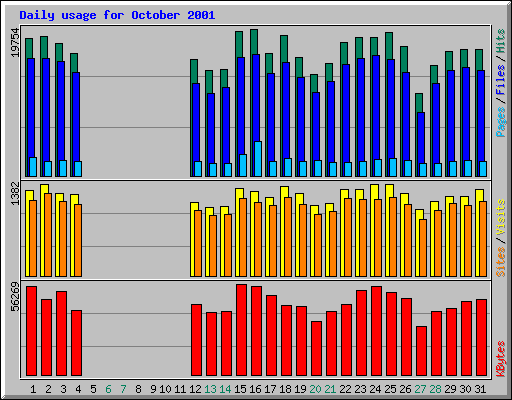Click day label 8 on the x-axis

[x=138, y=389]
